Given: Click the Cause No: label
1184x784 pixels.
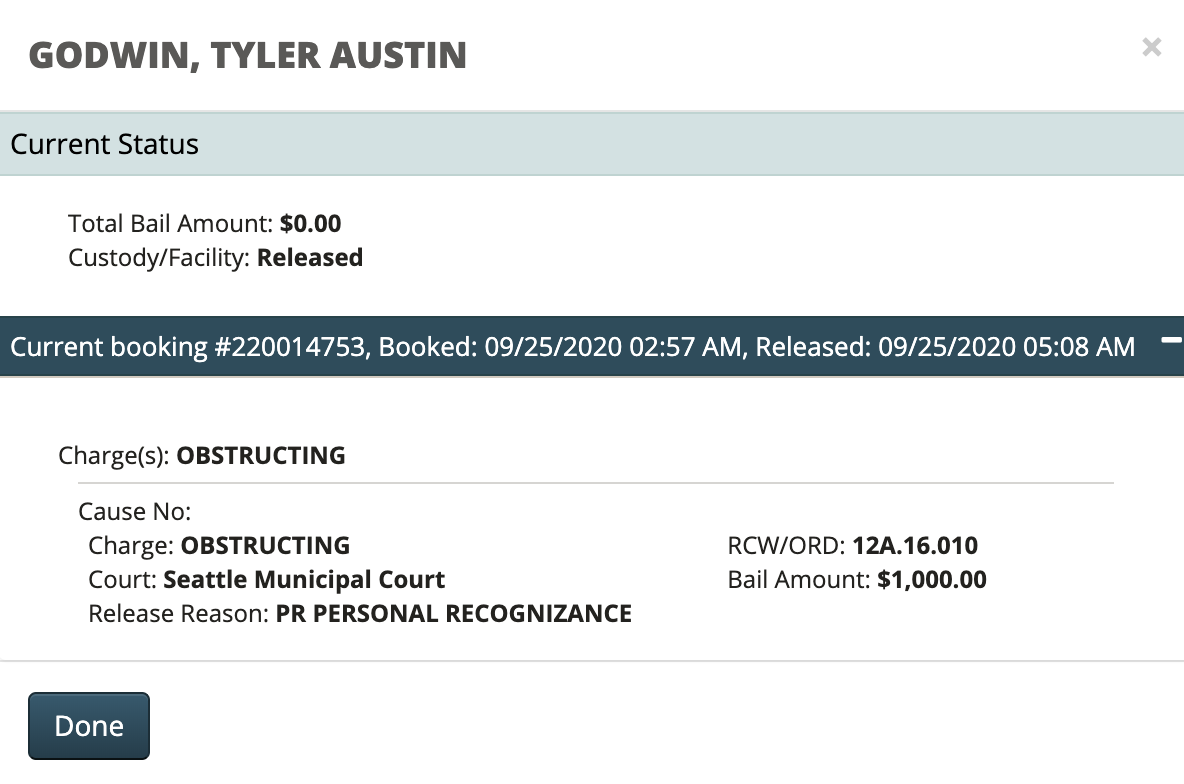Looking at the screenshot, I should pos(134,512).
